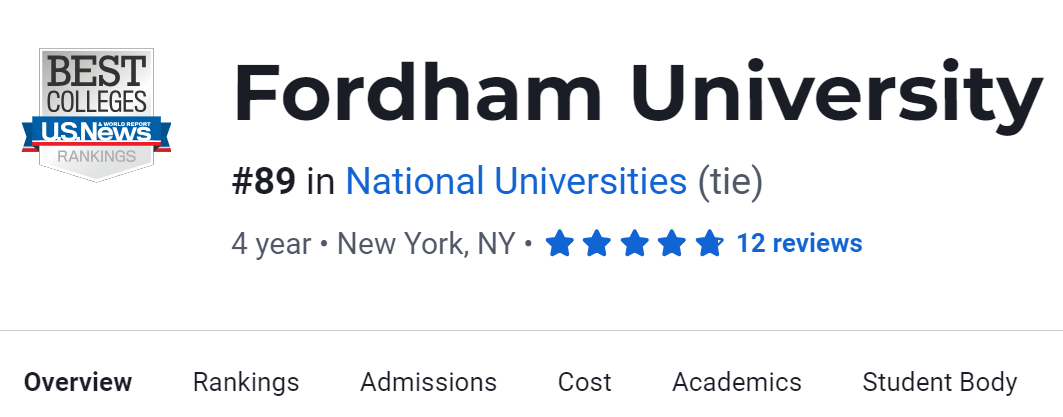This screenshot has height=417, width=1063.
Task: Click the "(tie)" text after the ranking
Action: (729, 182)
